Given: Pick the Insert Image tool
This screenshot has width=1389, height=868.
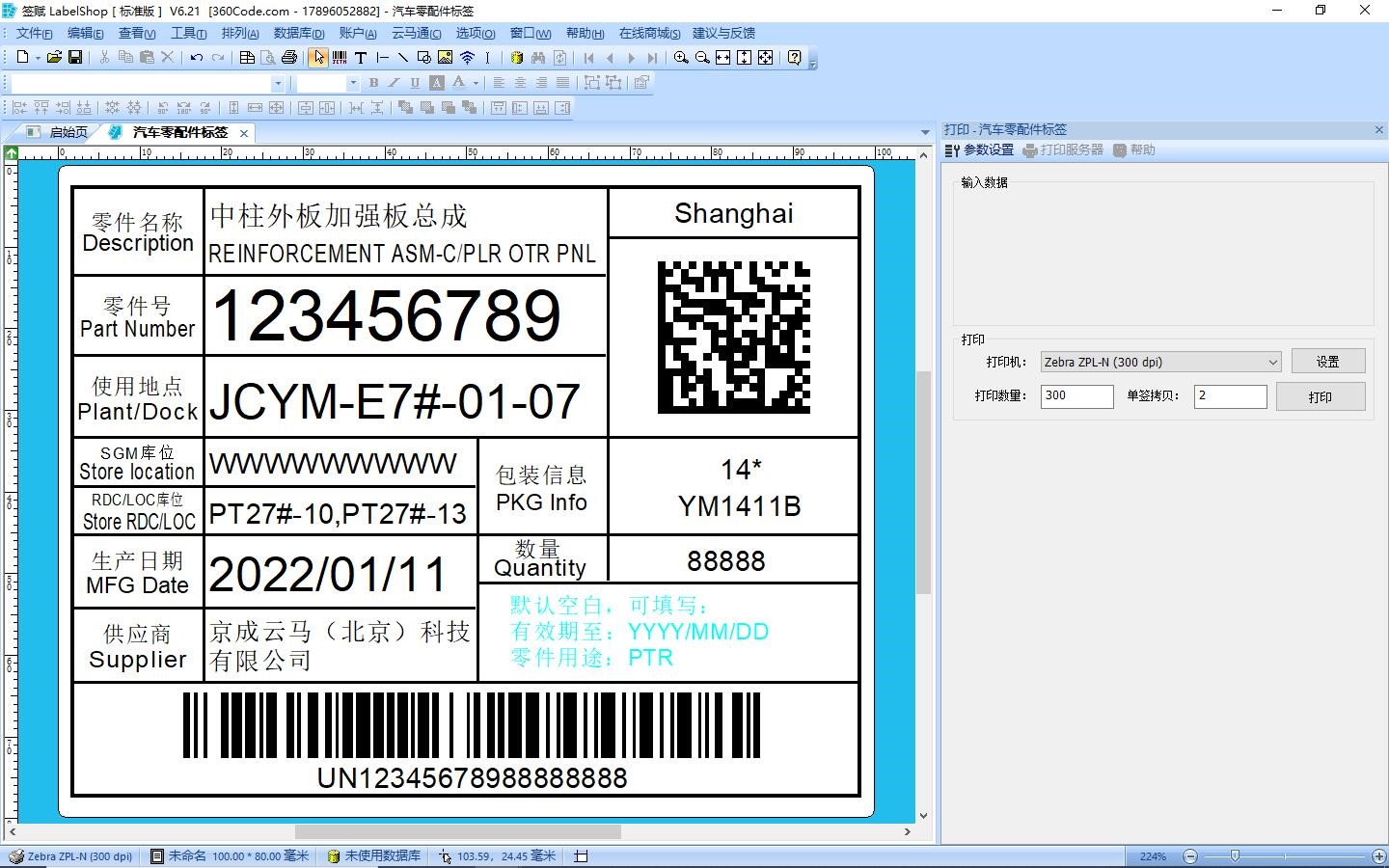Looking at the screenshot, I should [445, 58].
